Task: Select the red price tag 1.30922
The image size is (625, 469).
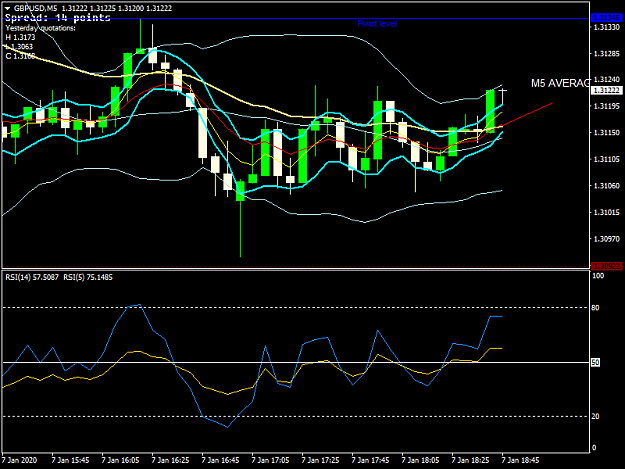Action: [607, 266]
